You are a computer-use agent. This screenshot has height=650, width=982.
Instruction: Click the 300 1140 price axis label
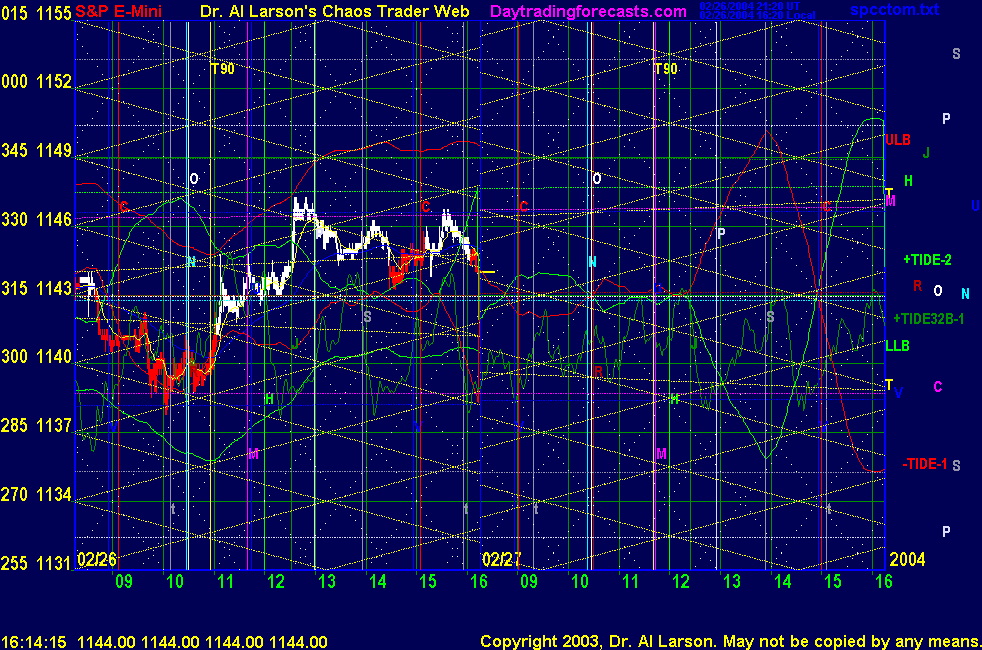point(36,356)
